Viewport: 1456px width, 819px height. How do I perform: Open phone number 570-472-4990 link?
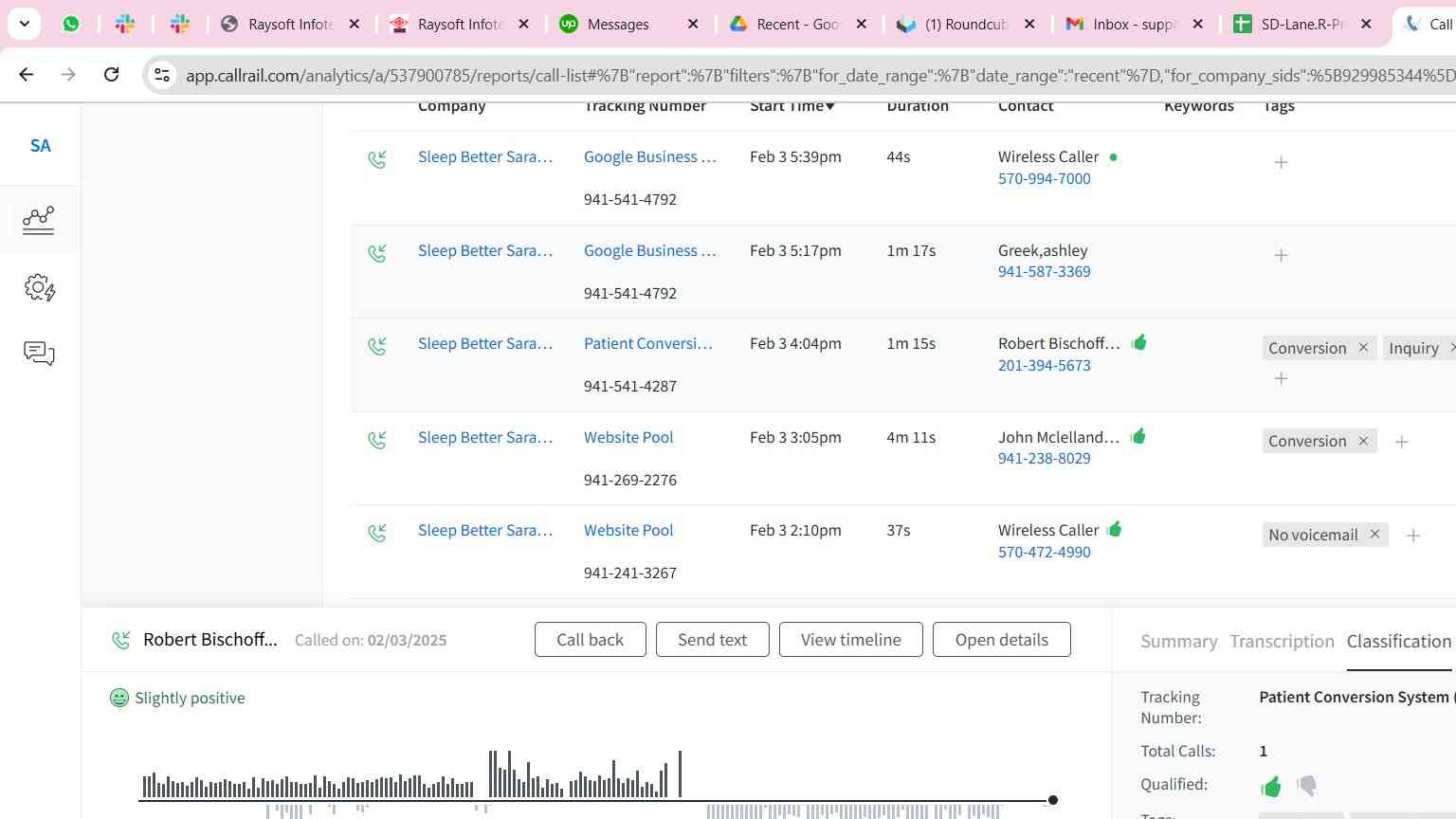pyautogui.click(x=1044, y=553)
